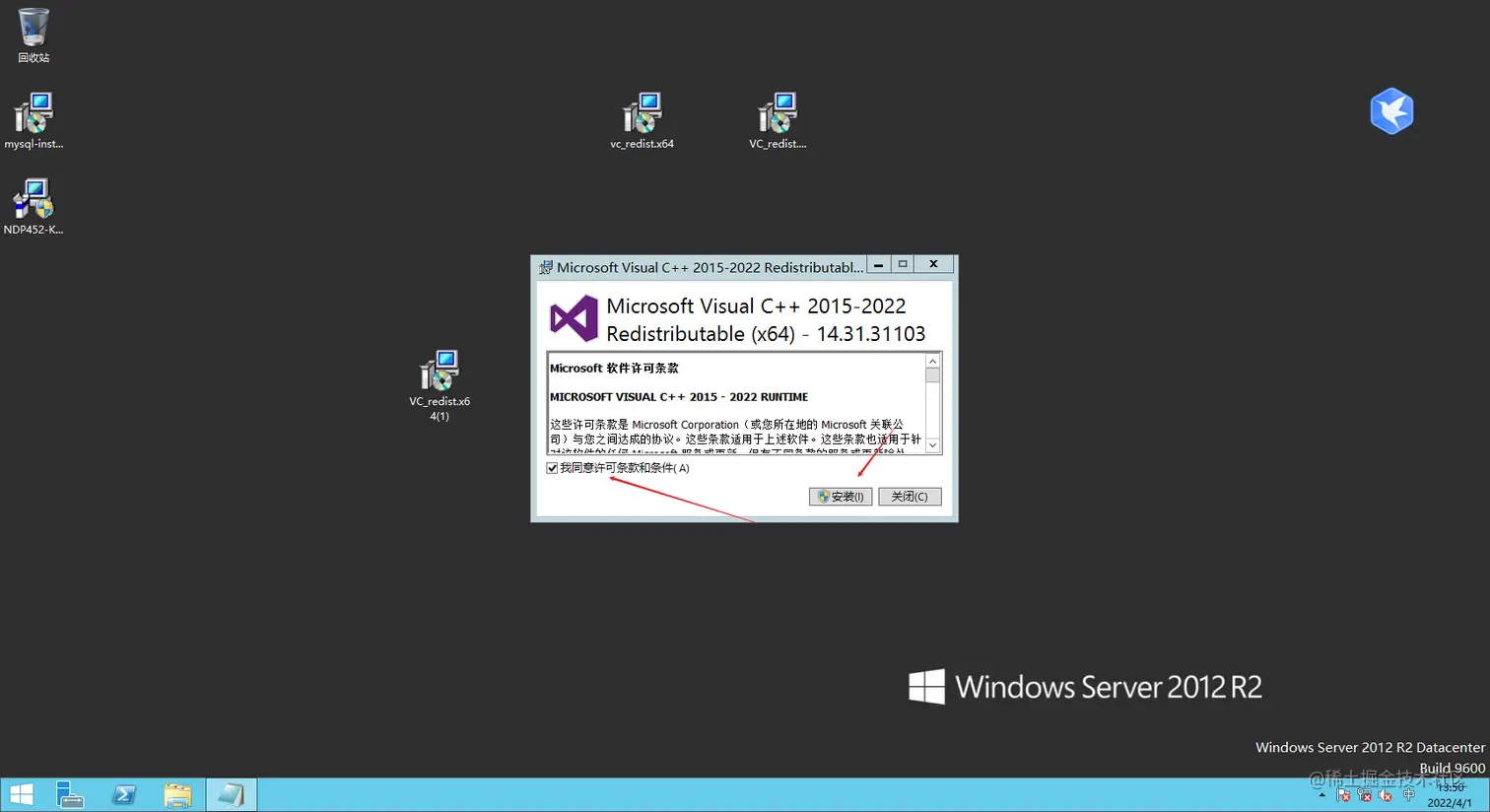
Task: Open the network status tray icon
Action: (x=1365, y=794)
